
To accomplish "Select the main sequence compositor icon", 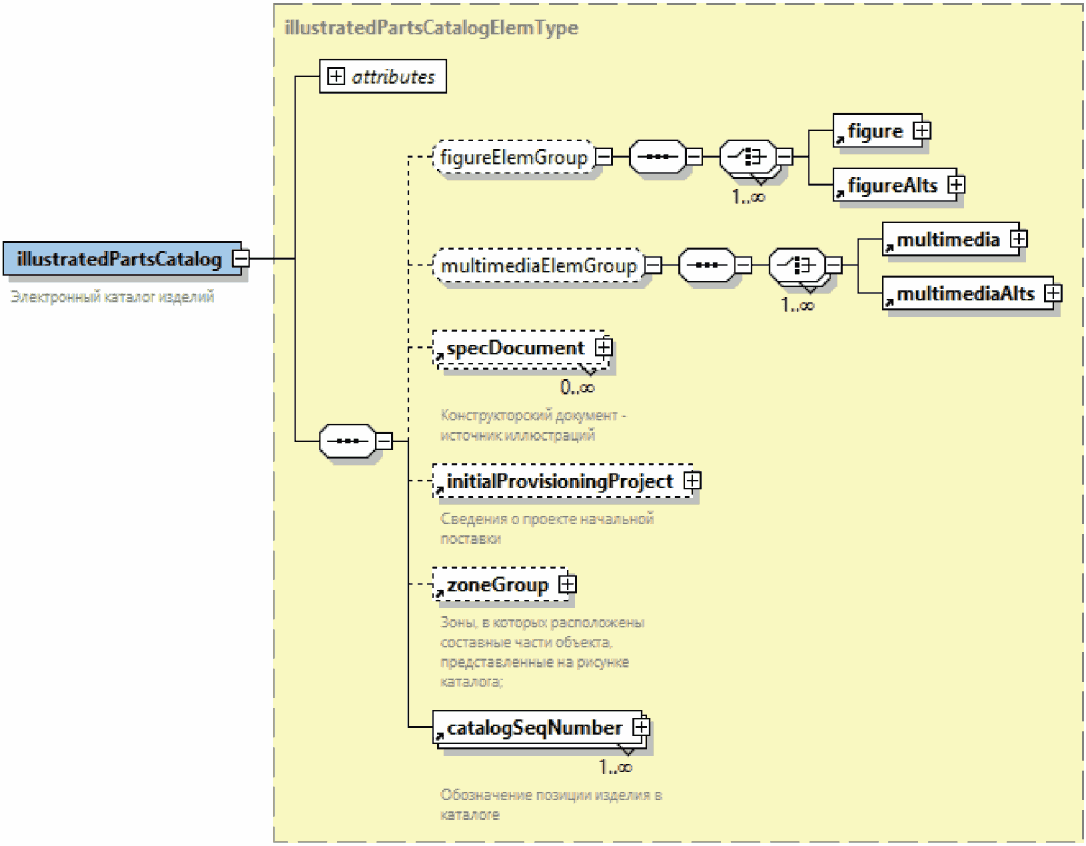I will (x=346, y=439).
